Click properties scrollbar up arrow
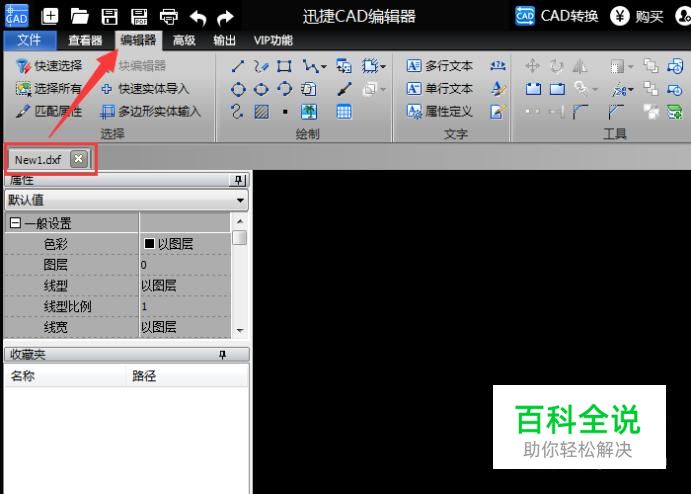The width and height of the screenshot is (691, 494). tap(240, 221)
